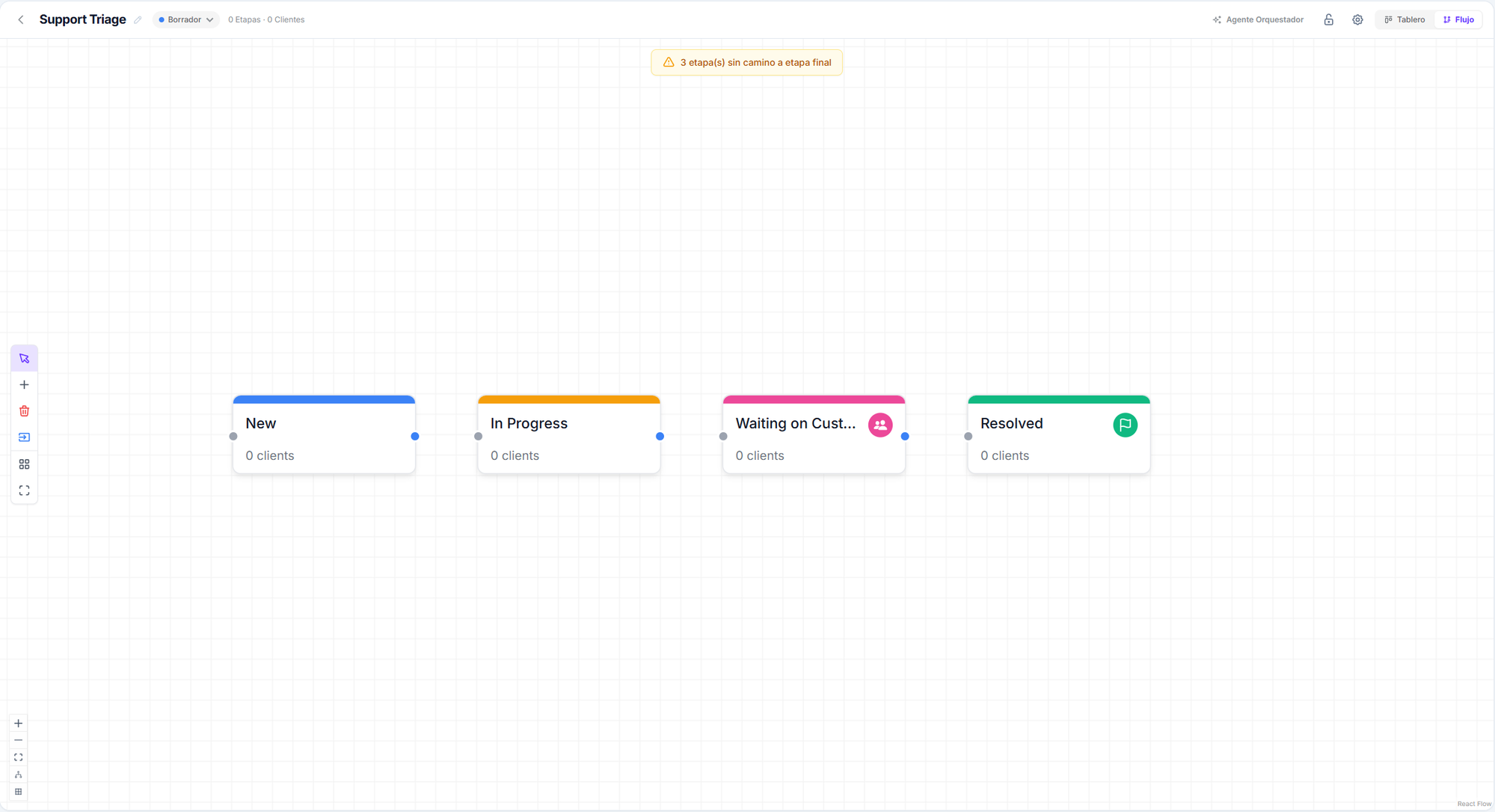
Task: Select the Resolved stage card
Action: coord(1059,434)
